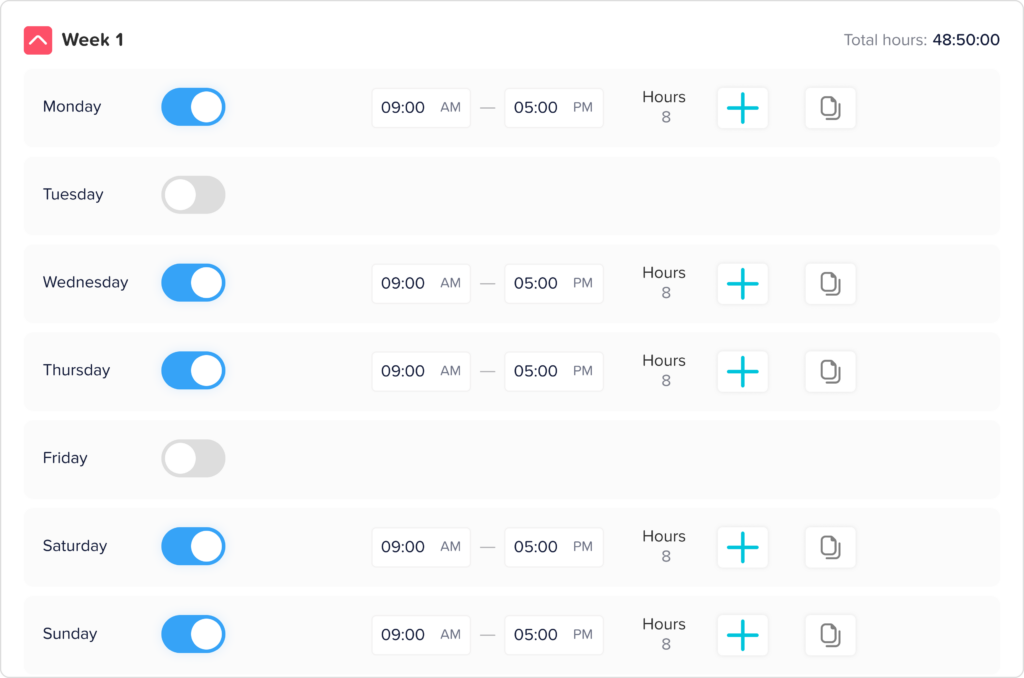Enable the Tuesday toggle
The image size is (1024, 678).
[x=193, y=195]
